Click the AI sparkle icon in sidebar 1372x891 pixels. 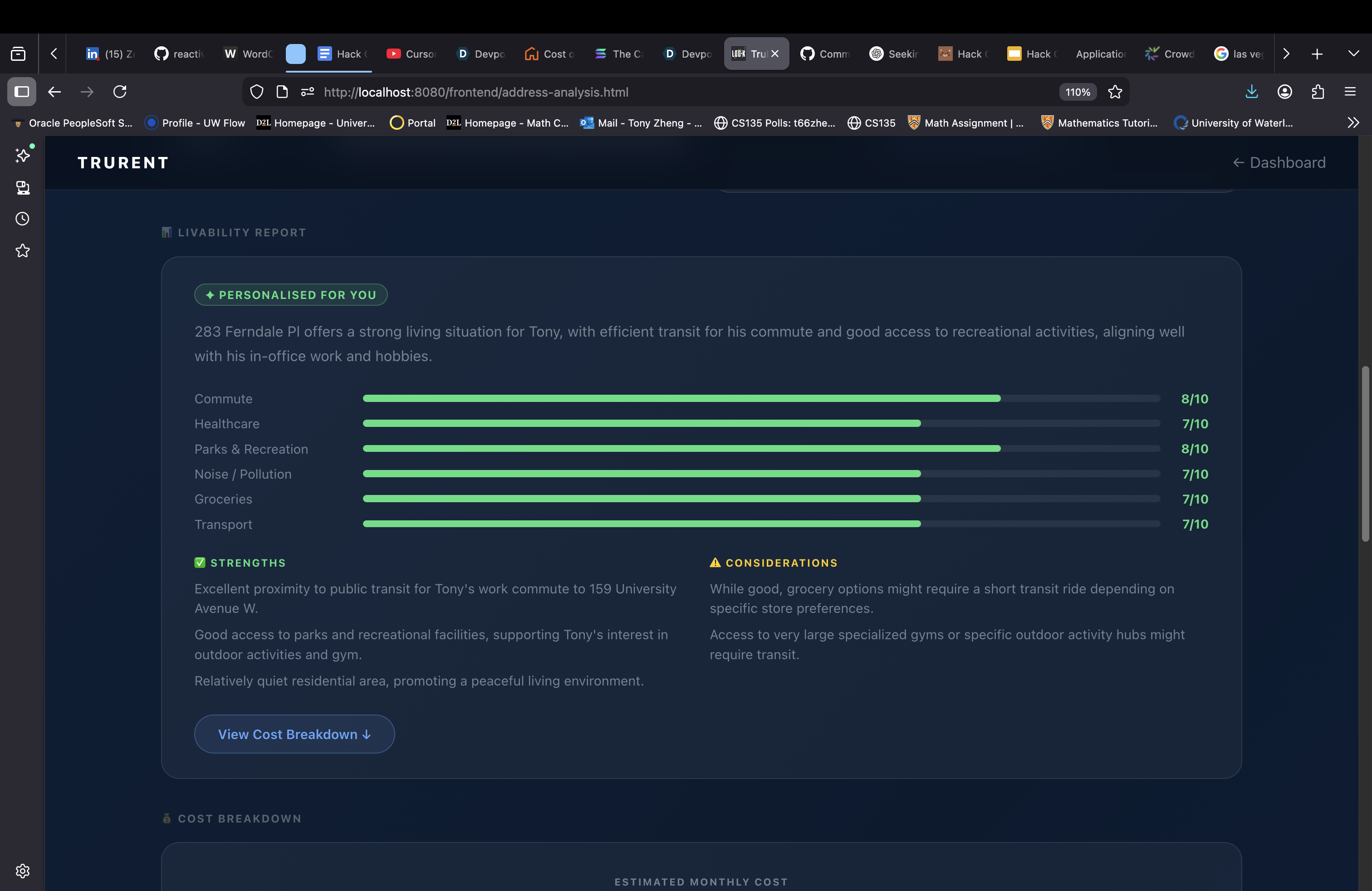point(23,155)
